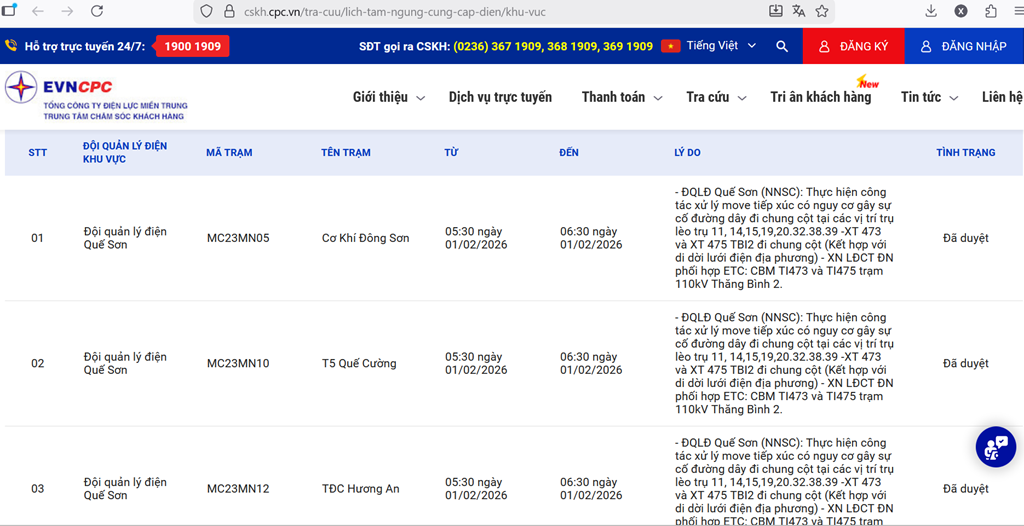Open Tri ân khách hàng menu item
Viewport: 1024px width, 526px height.
pos(820,97)
